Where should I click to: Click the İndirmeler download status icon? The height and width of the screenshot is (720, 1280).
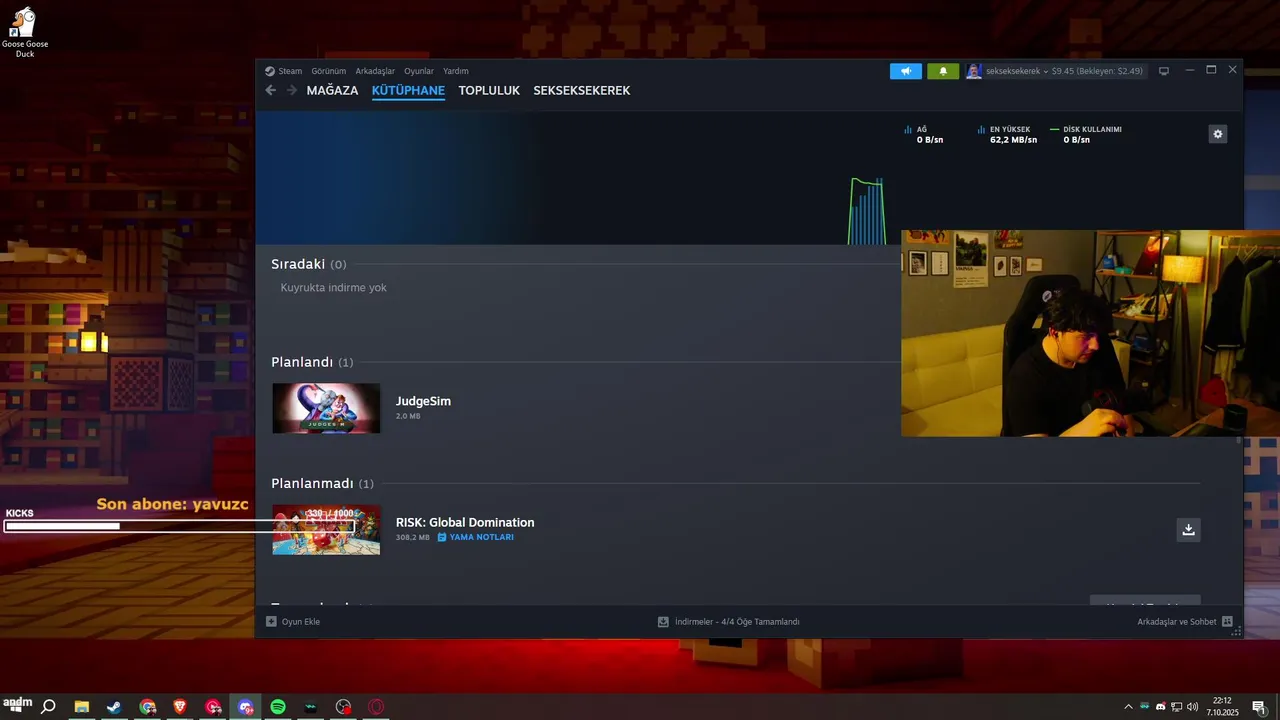[x=663, y=621]
